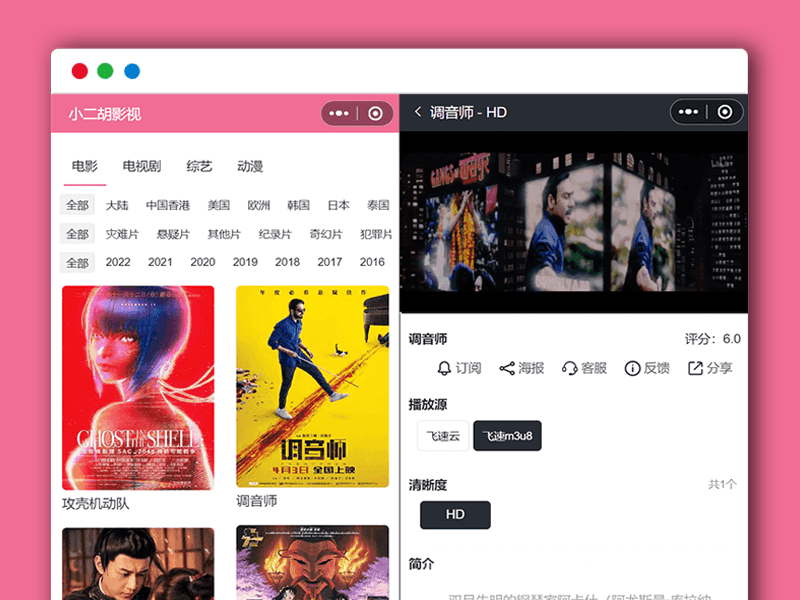This screenshot has width=800, height=600.
Task: Switch playback source to 飞速m3u8
Action: 509,435
